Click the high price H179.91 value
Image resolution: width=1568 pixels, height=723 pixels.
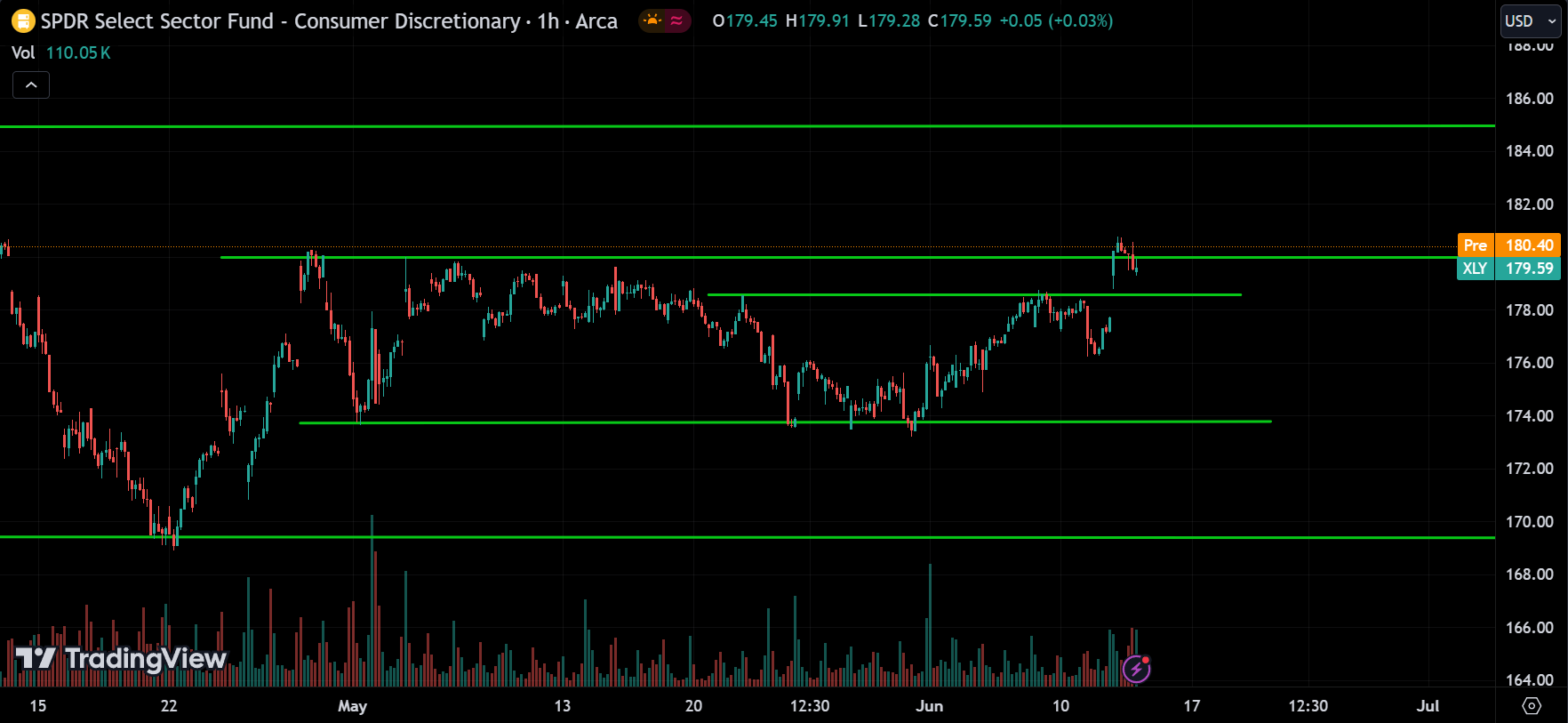[x=818, y=20]
